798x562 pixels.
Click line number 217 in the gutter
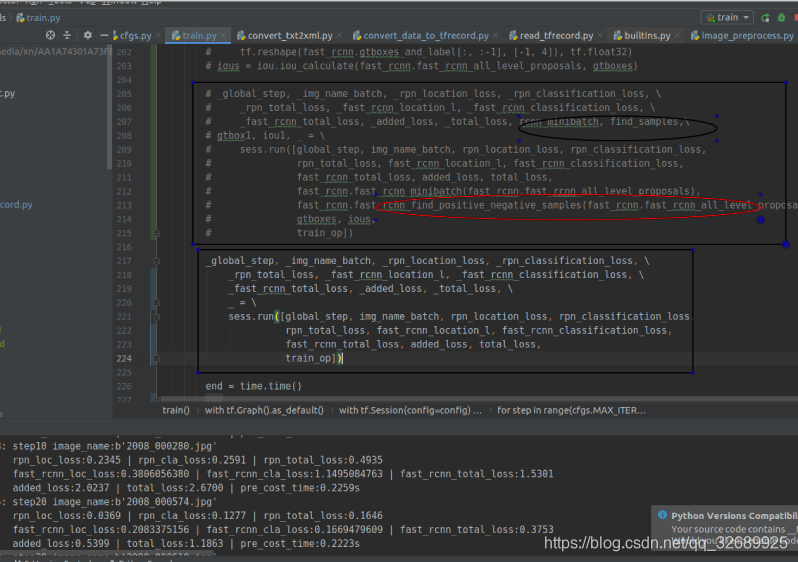click(x=124, y=261)
